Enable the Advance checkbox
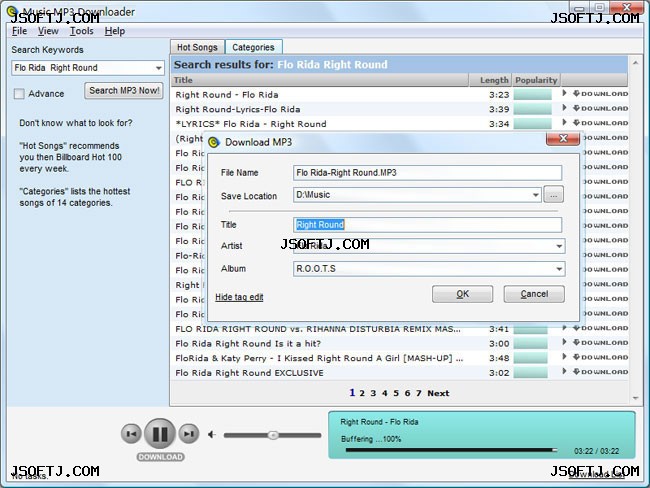 19,94
